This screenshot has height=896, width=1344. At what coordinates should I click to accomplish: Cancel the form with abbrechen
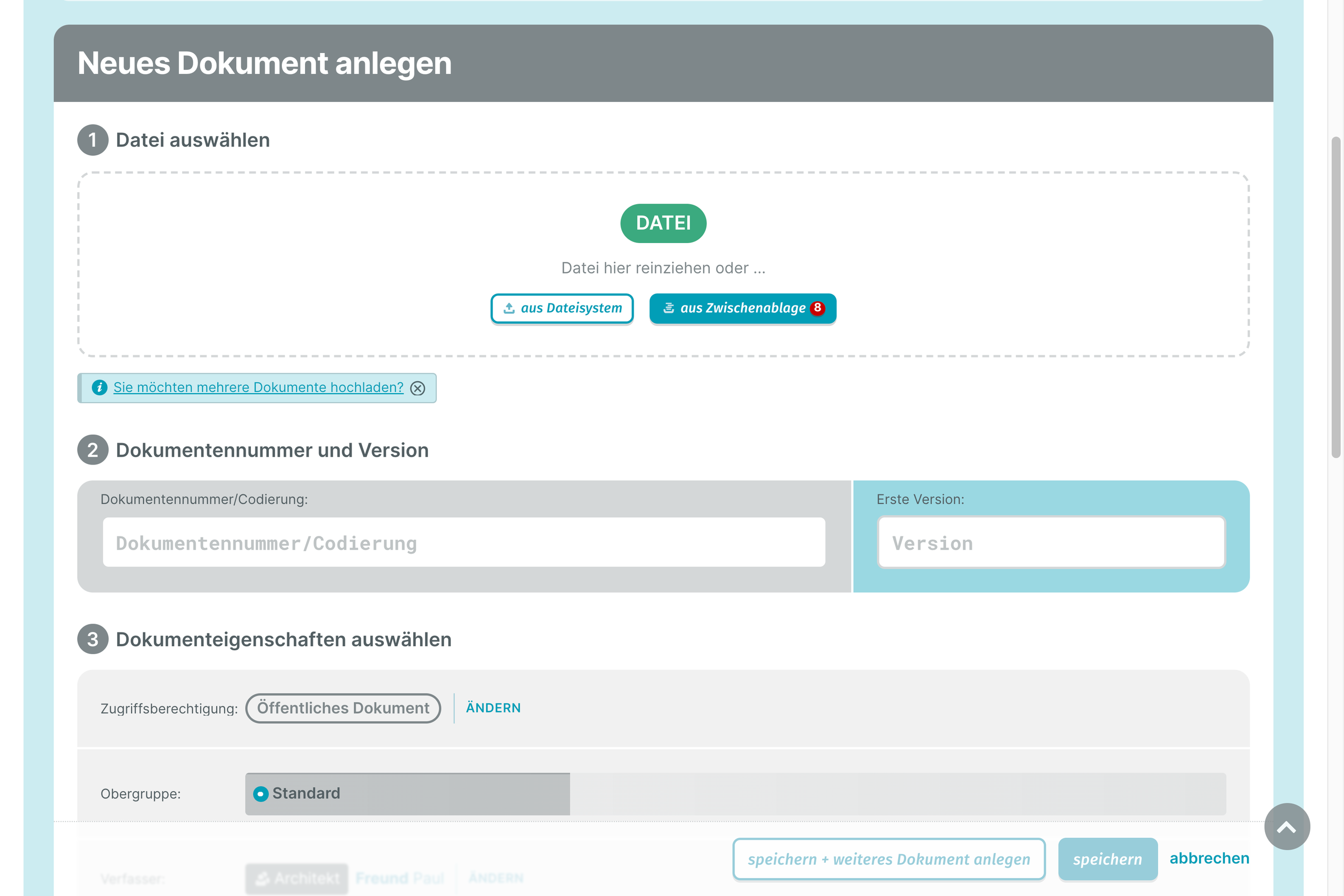point(1209,858)
